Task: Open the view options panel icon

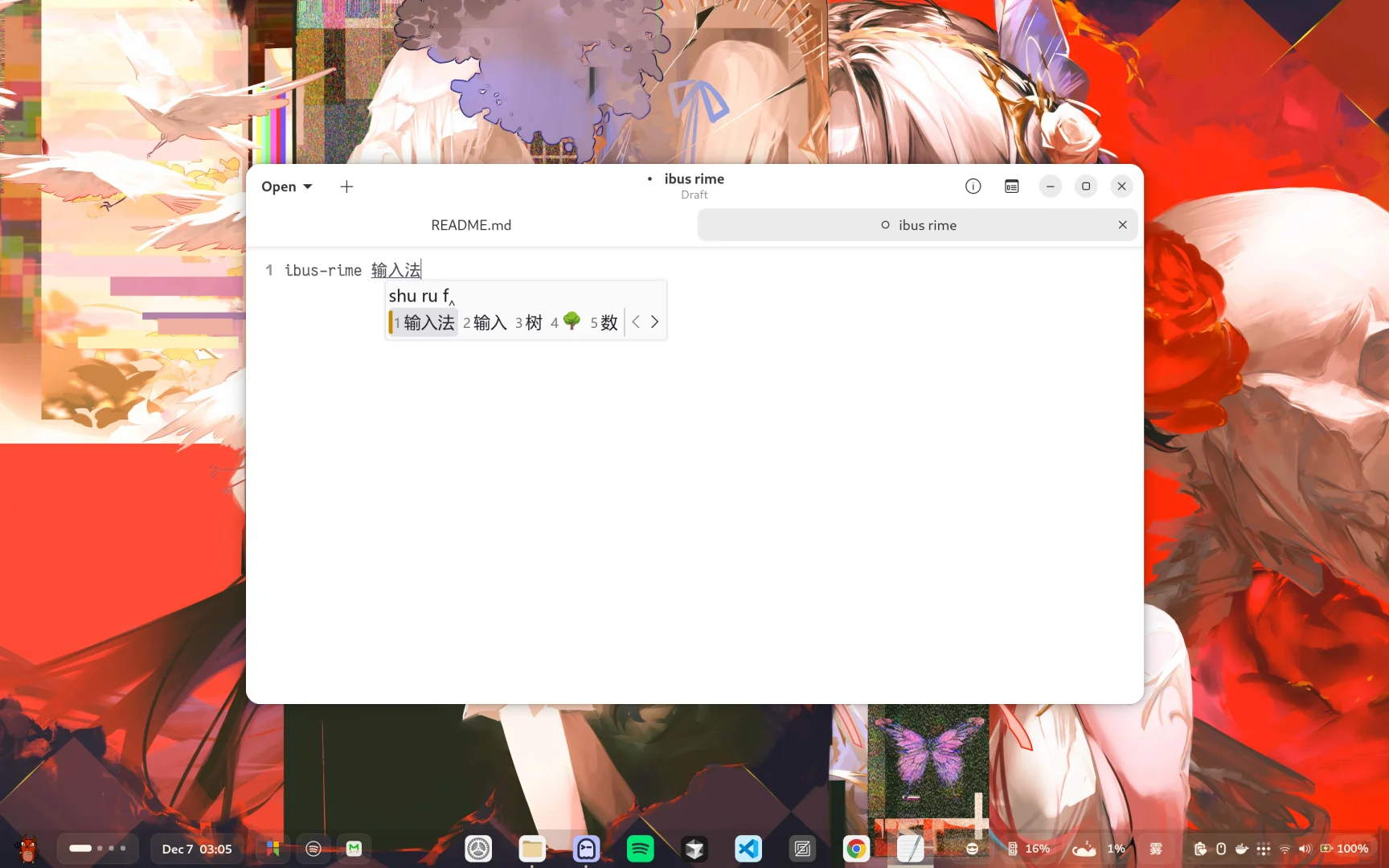Action: [1011, 186]
